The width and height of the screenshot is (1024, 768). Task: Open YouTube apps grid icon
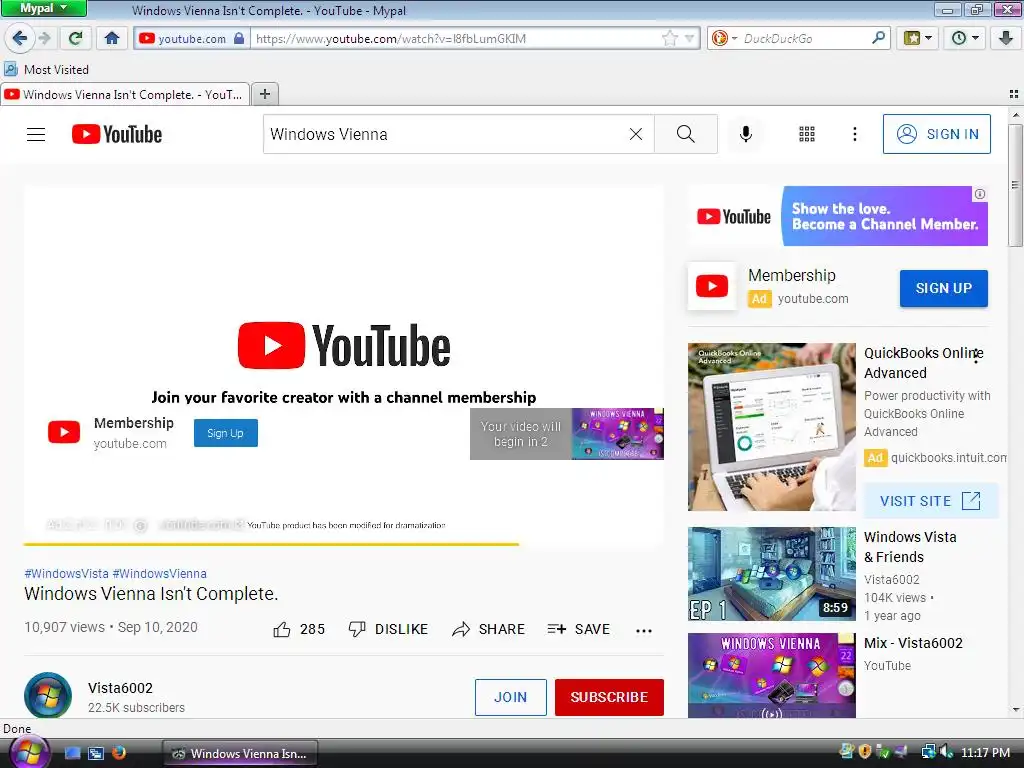click(807, 135)
